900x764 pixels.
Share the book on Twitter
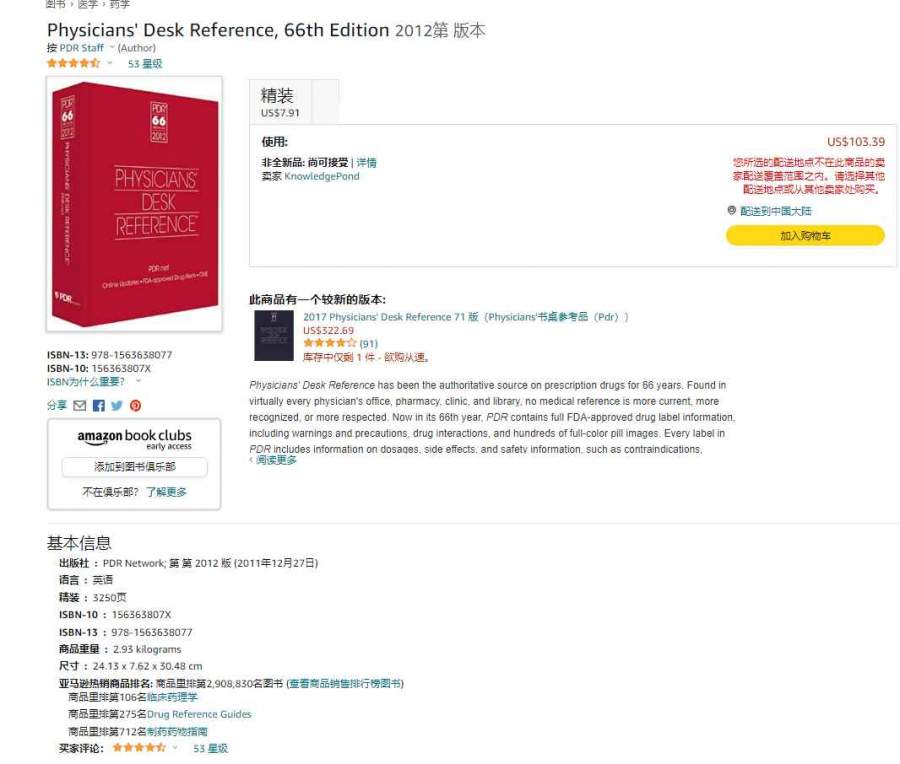point(117,405)
